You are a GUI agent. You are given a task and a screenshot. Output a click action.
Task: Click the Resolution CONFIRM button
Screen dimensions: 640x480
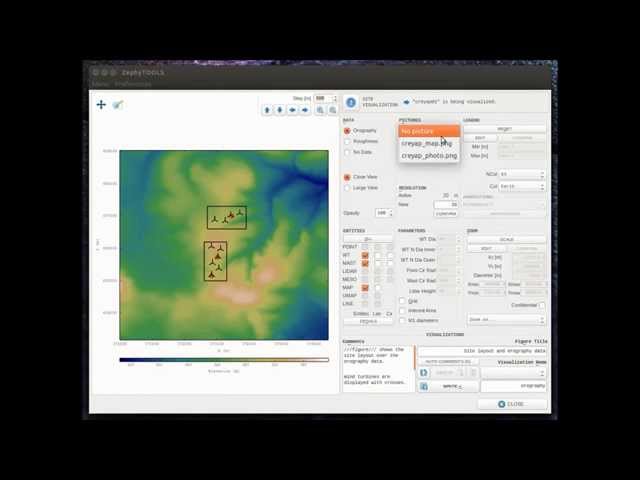(x=446, y=214)
